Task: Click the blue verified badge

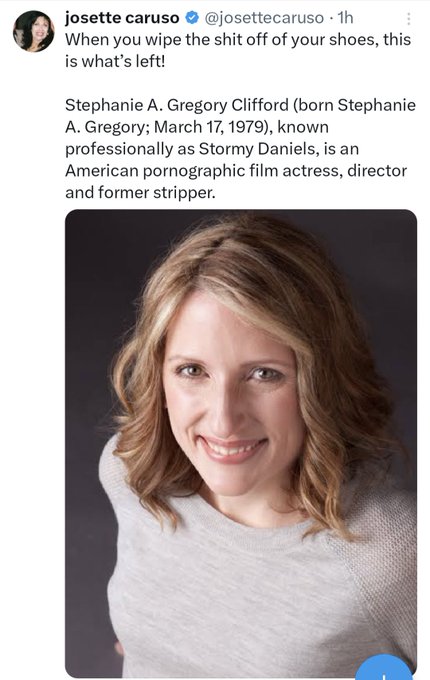Action: tap(192, 18)
